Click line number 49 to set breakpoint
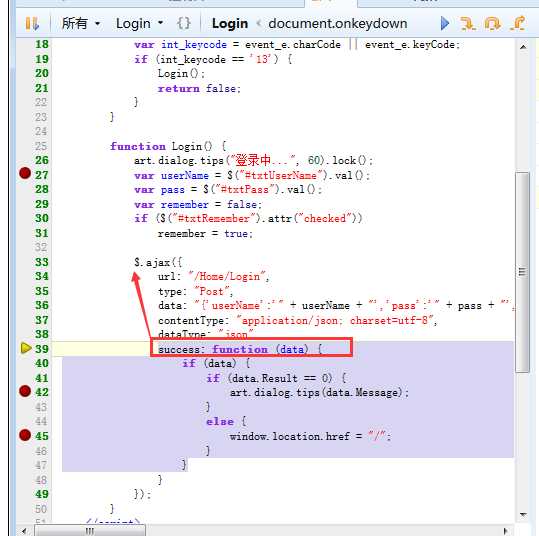The height and width of the screenshot is (536, 539). pos(42,494)
